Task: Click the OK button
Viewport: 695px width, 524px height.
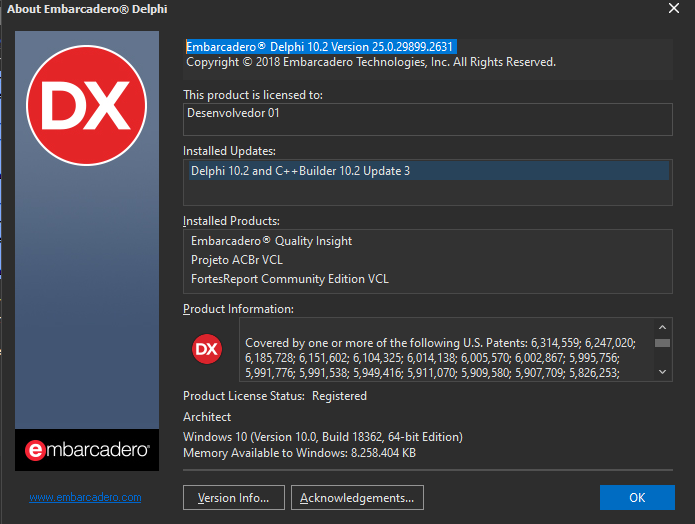Action: click(637, 497)
